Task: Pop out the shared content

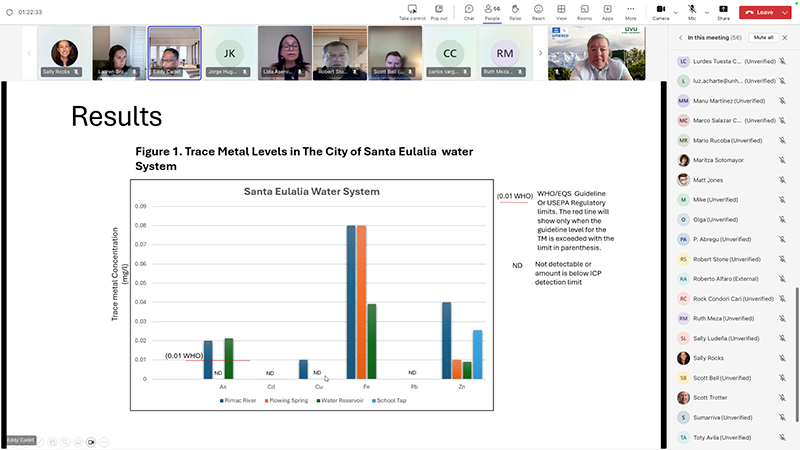Action: 439,11
